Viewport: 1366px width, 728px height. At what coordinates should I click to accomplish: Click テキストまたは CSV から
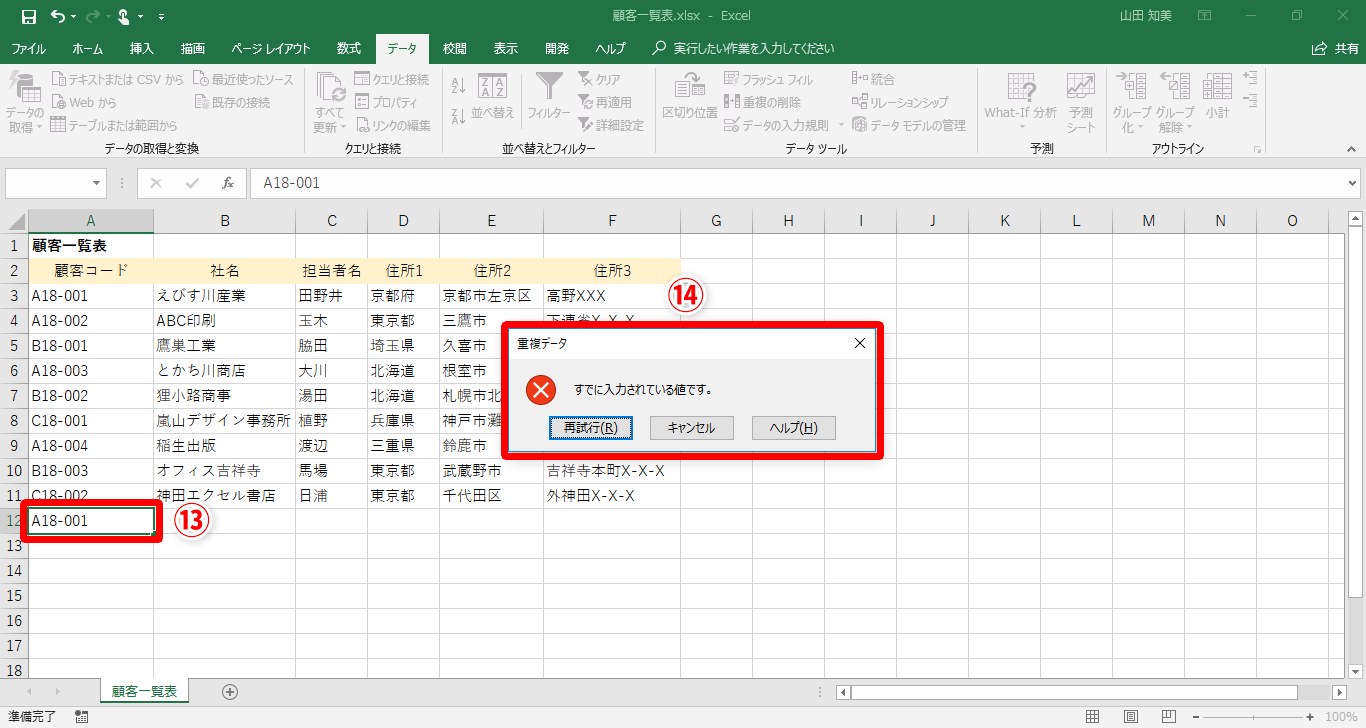point(118,79)
